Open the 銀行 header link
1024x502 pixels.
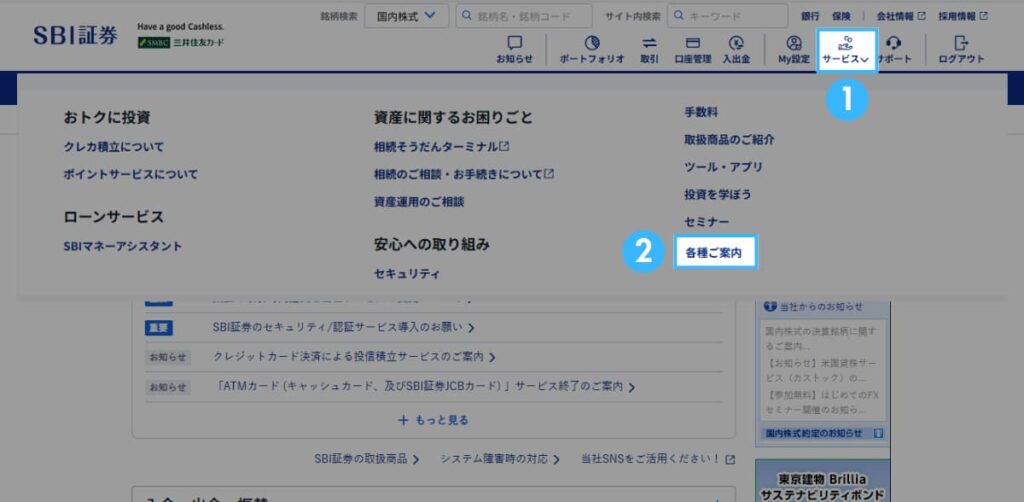click(810, 16)
